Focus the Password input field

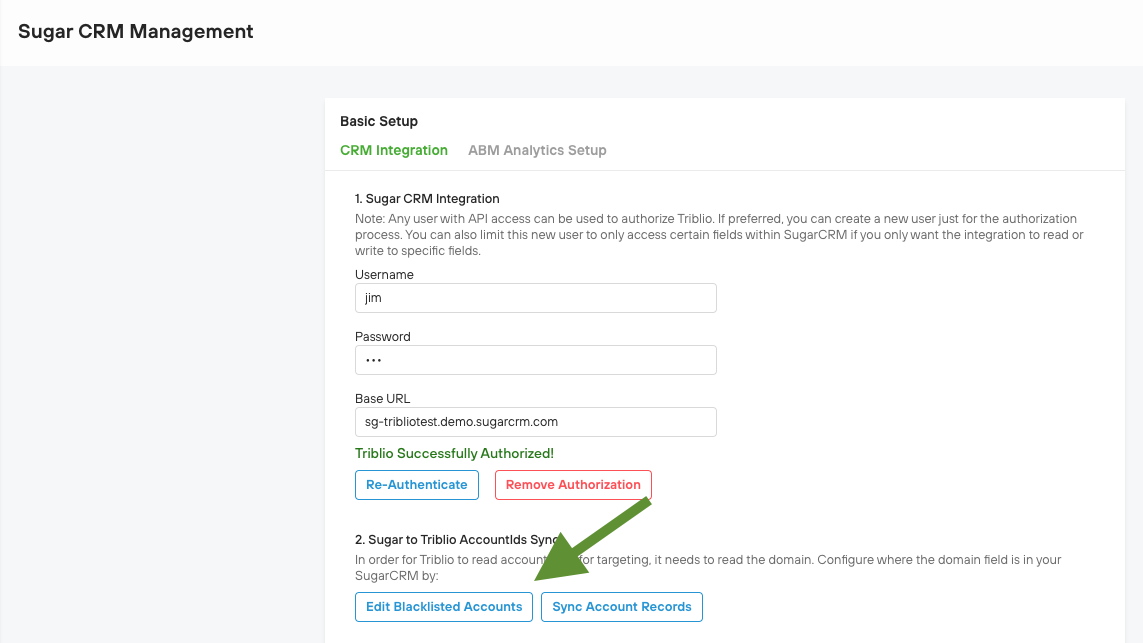coord(536,360)
